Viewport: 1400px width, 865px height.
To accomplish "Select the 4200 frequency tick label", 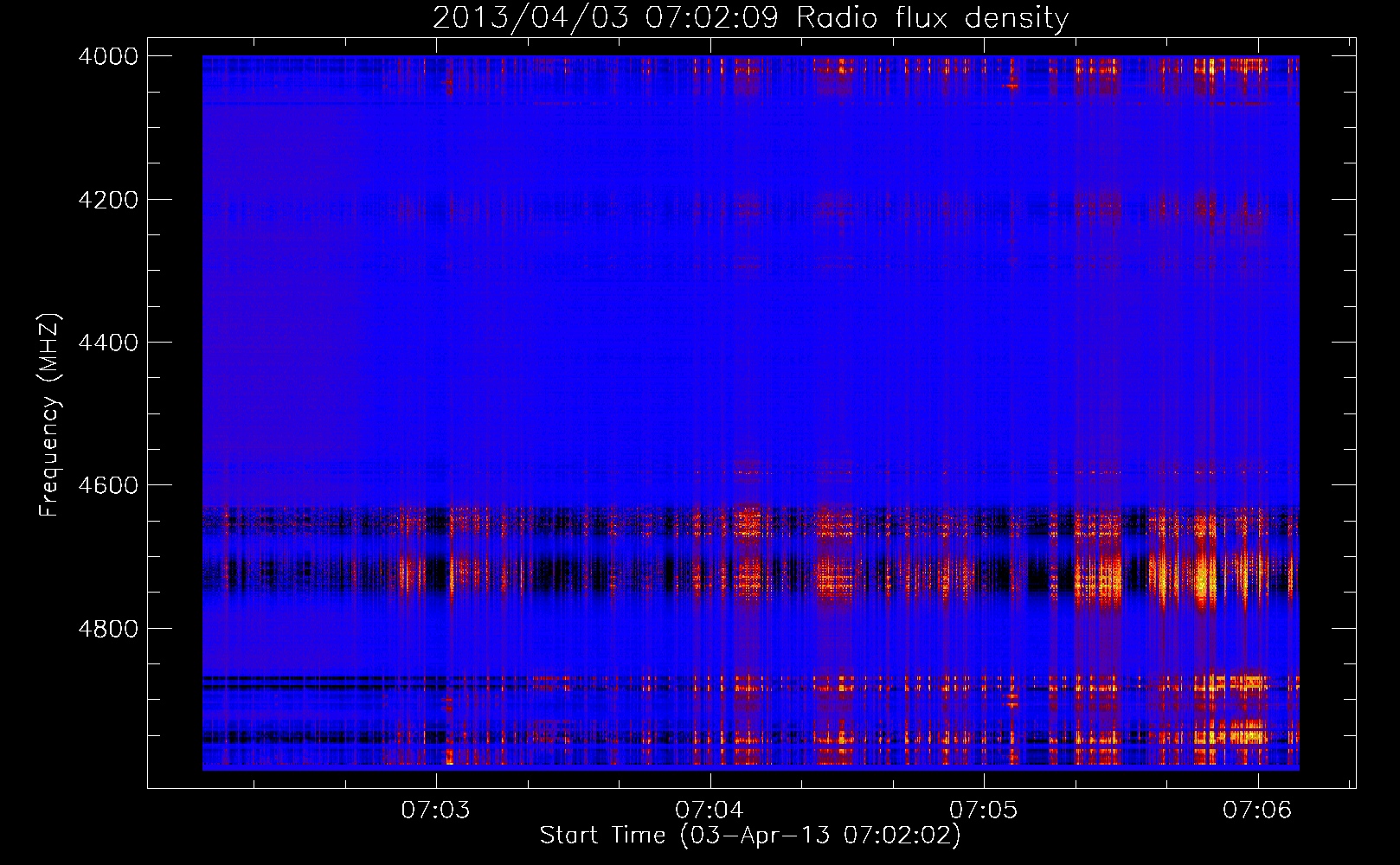I will 108,200.
